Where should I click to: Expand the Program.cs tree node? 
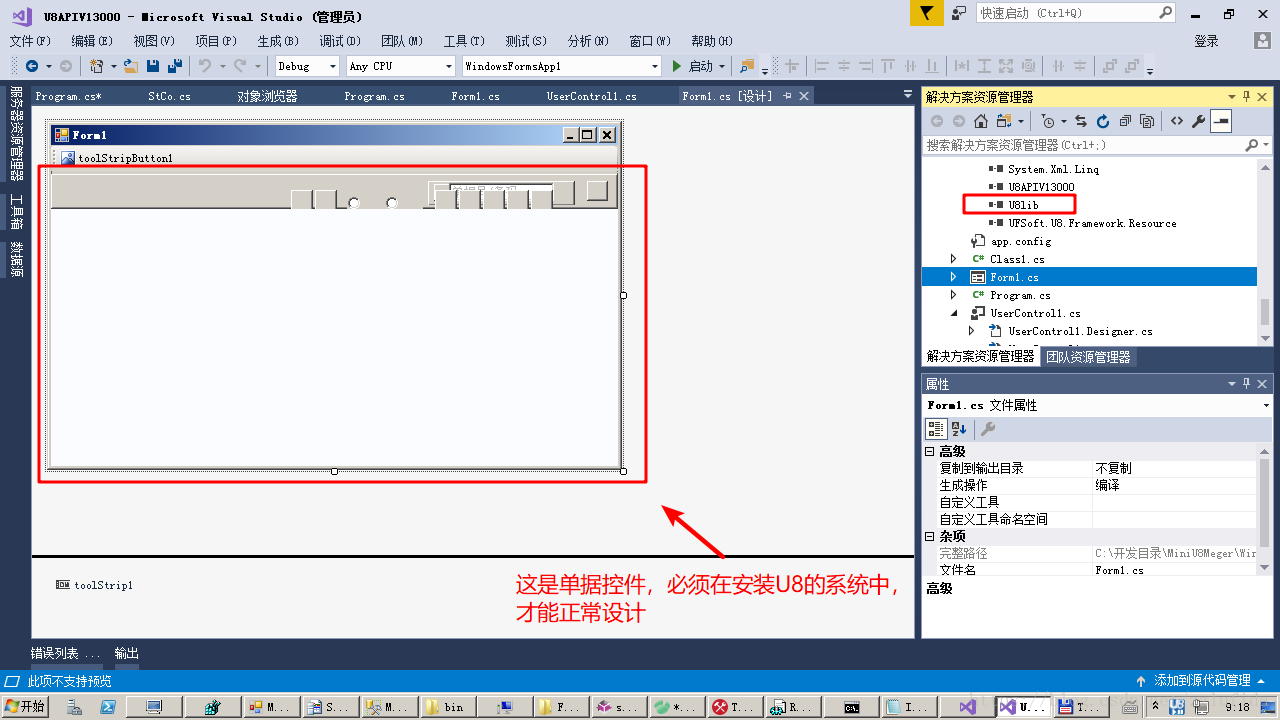tap(953, 295)
